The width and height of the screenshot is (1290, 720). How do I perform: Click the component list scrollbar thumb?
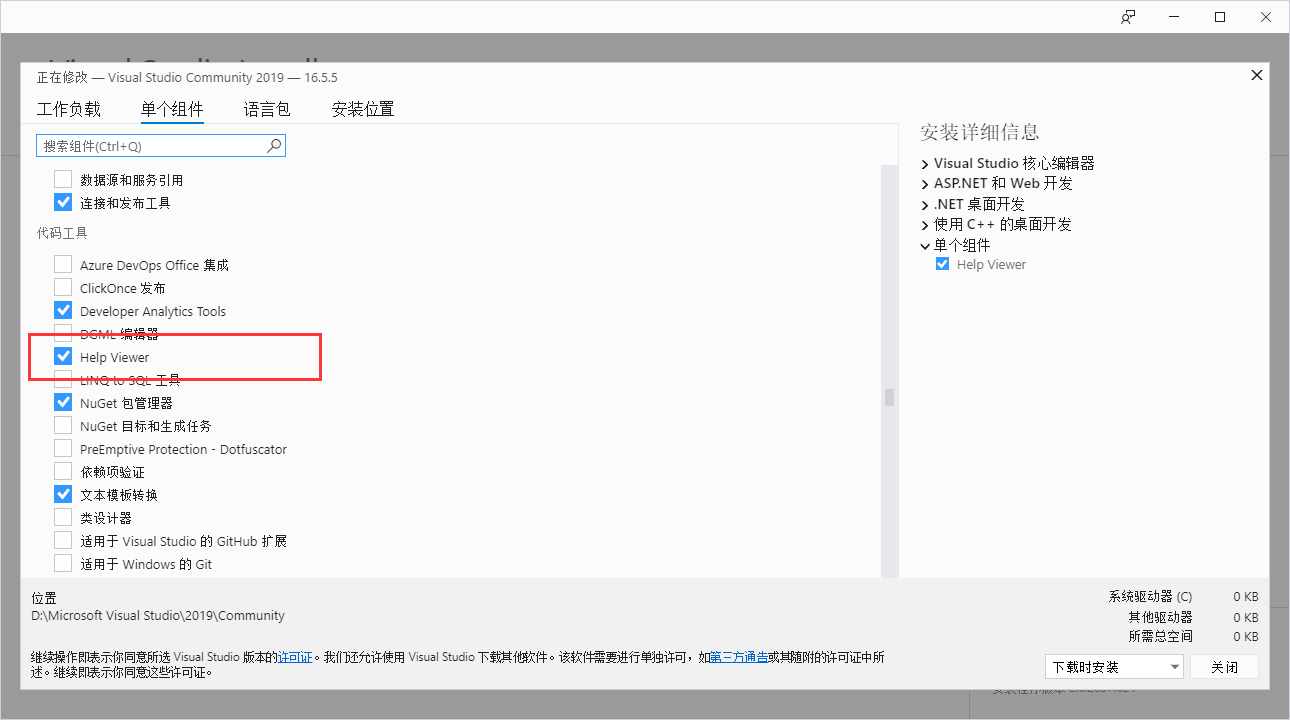pyautogui.click(x=889, y=397)
